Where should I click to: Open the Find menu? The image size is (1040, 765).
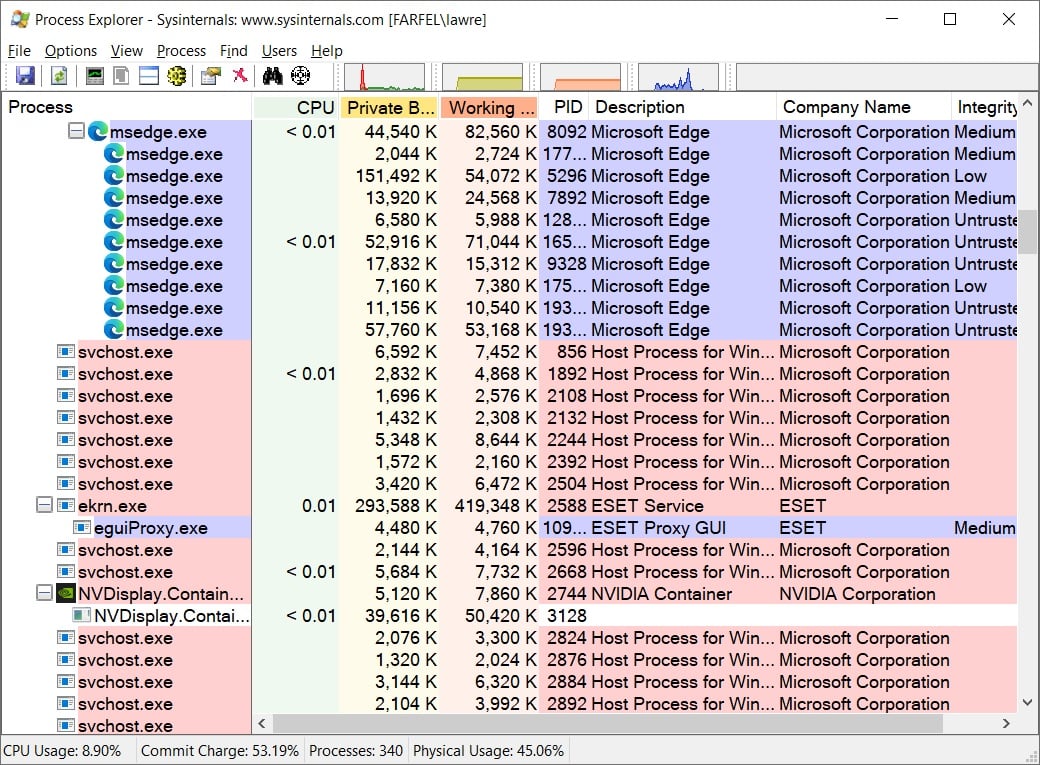233,50
